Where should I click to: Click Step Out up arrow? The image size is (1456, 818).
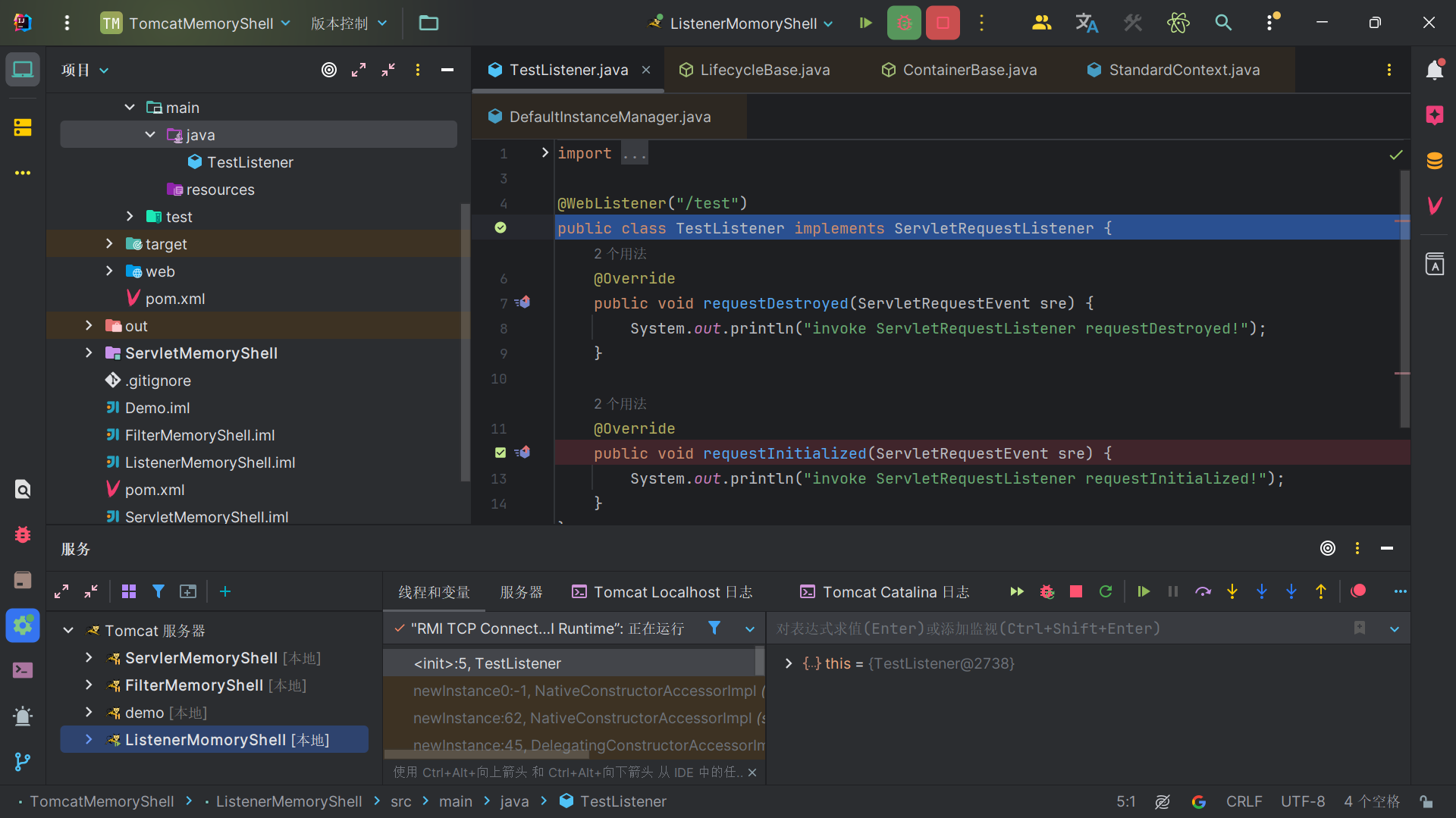point(1321,591)
